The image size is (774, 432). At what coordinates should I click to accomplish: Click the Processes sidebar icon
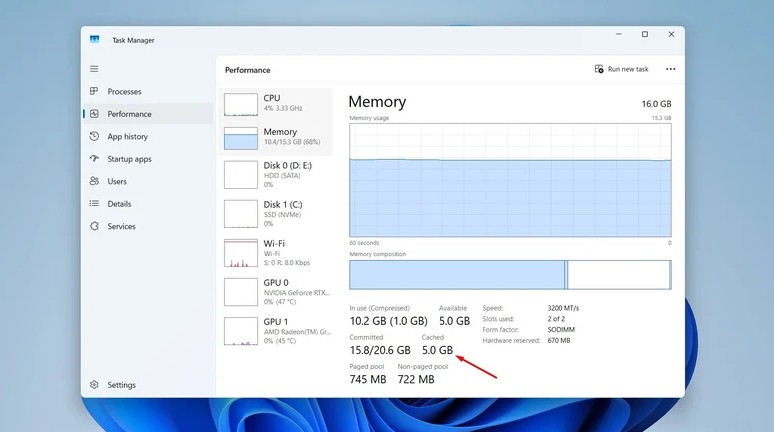pyautogui.click(x=95, y=92)
